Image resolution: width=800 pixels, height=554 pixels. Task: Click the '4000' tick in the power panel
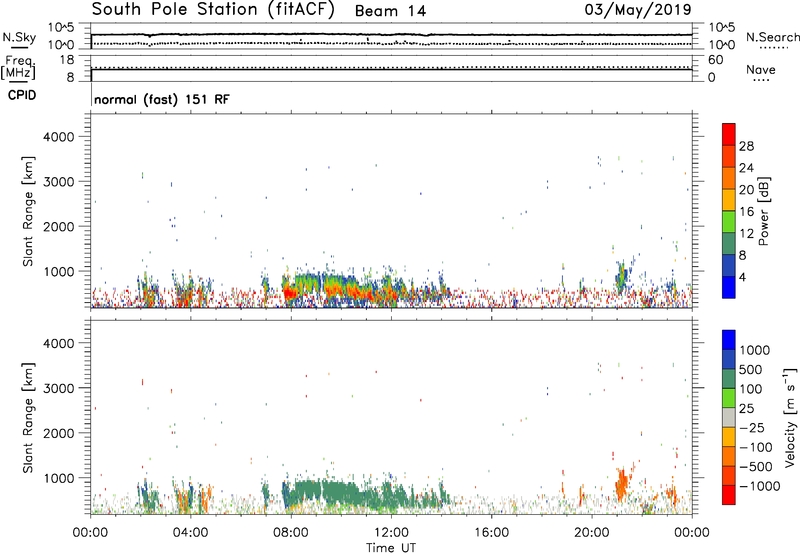click(58, 137)
